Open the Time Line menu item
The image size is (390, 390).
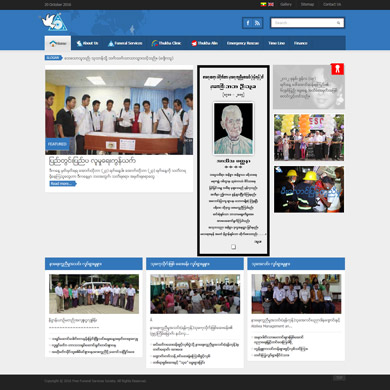tap(277, 43)
